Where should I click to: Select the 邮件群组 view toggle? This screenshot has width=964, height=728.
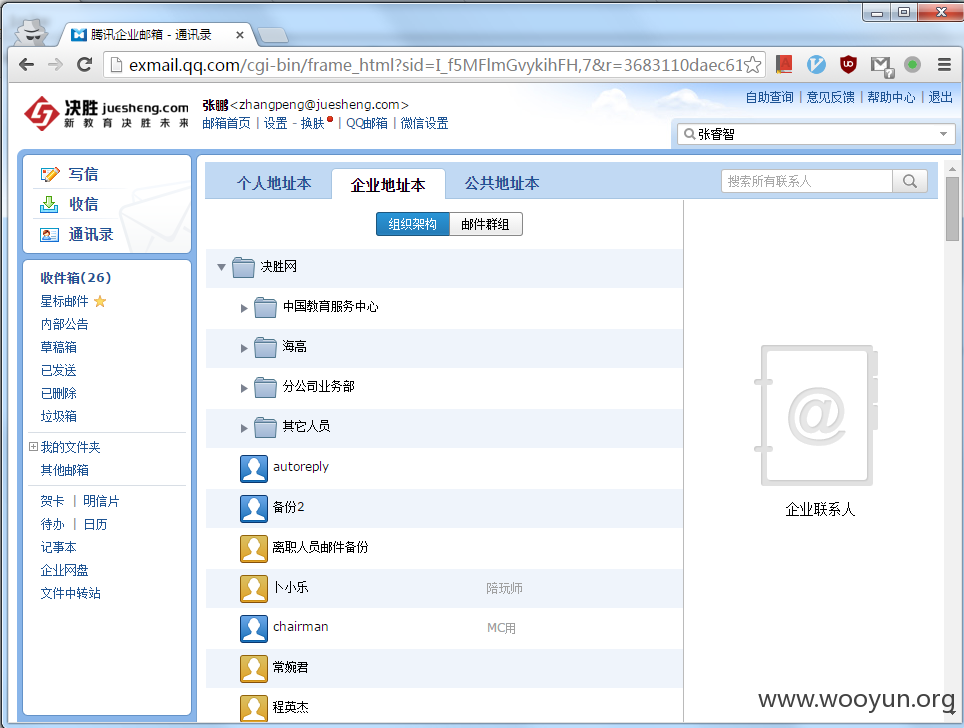486,224
